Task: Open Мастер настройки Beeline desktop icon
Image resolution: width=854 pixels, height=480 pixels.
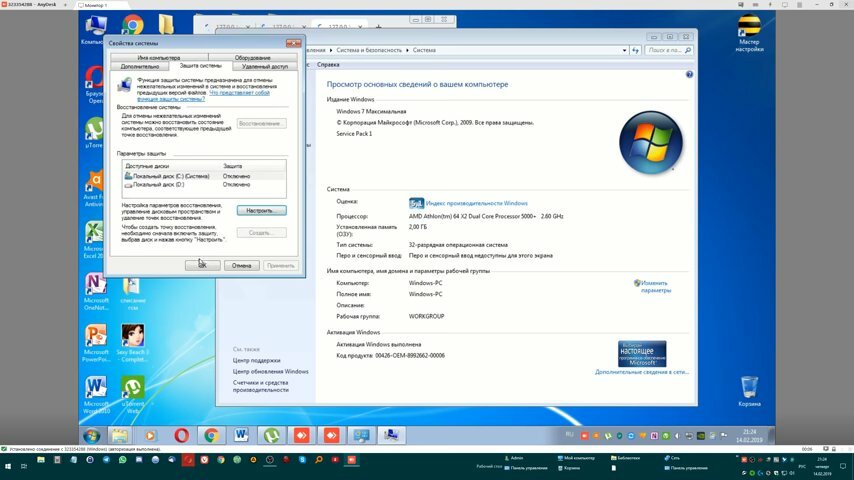Action: (x=749, y=33)
